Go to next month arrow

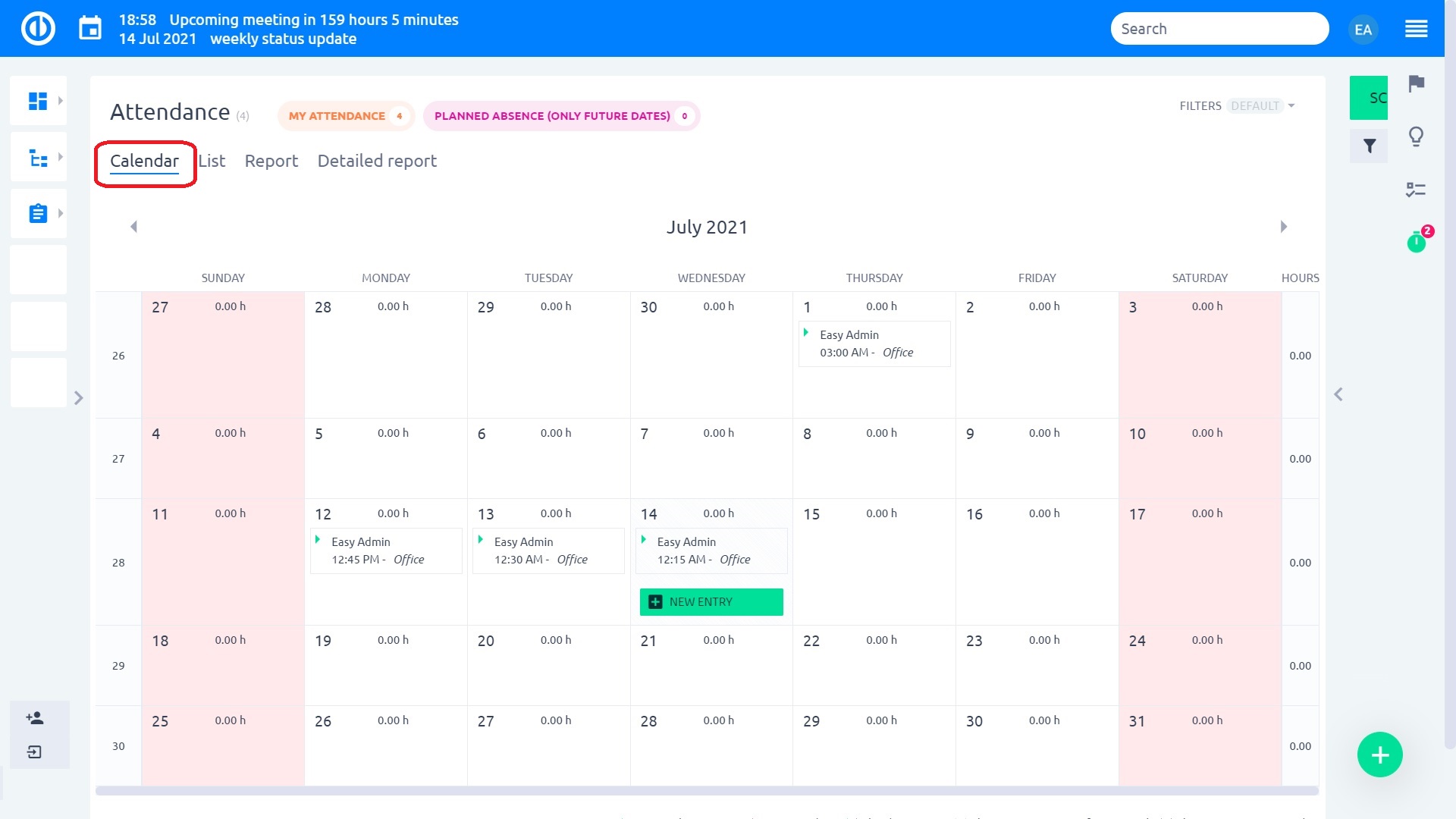coord(1284,227)
